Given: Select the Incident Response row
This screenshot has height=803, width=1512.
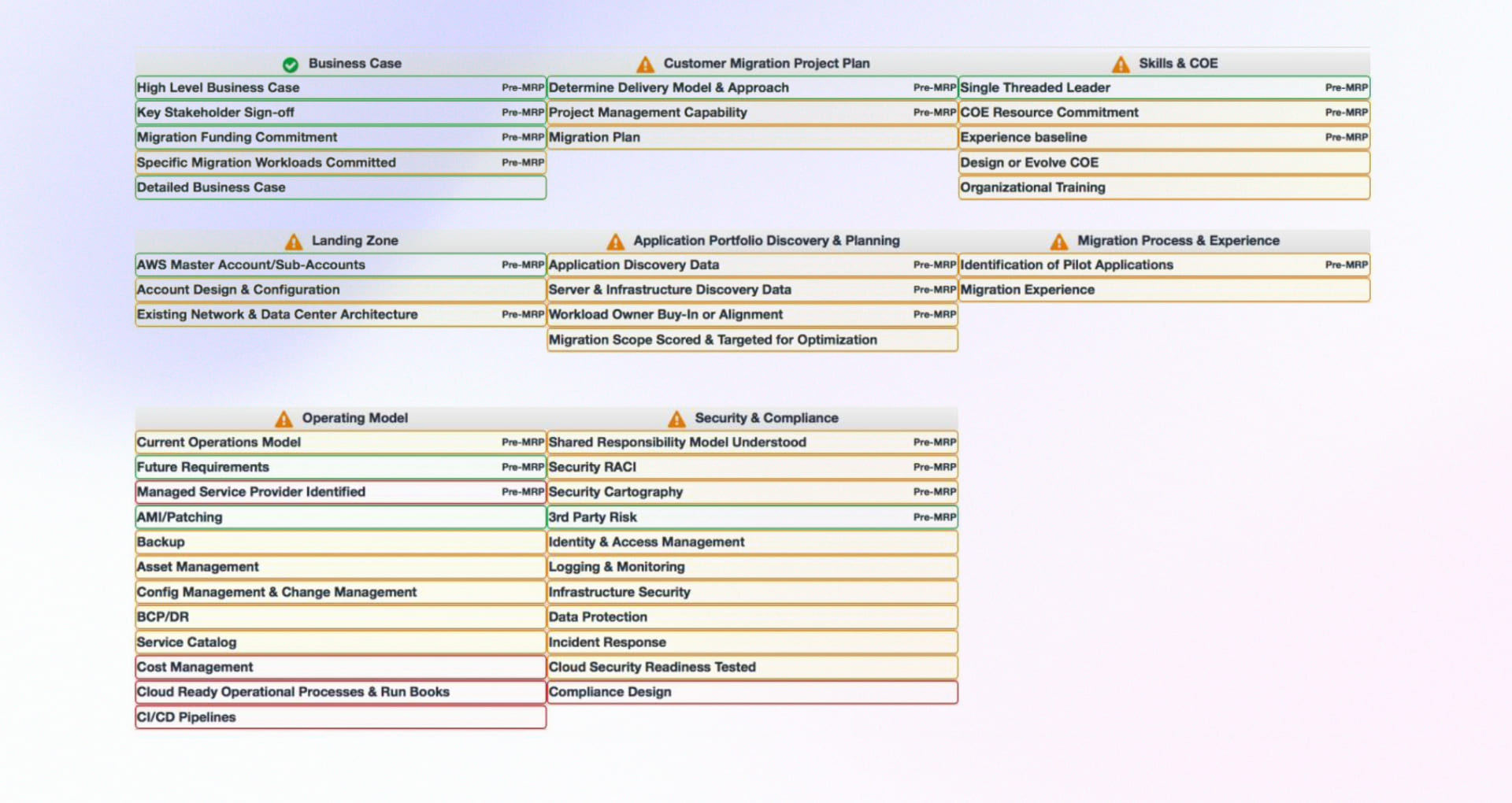Looking at the screenshot, I should (752, 642).
